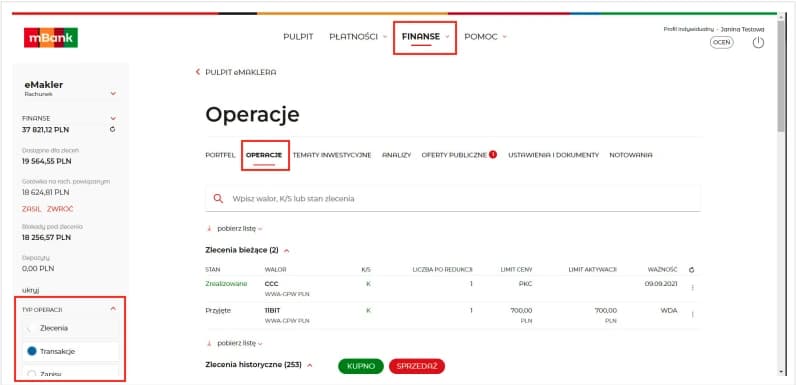Open pobierz listę above Zlecenia historyczne

pyautogui.click(x=236, y=343)
